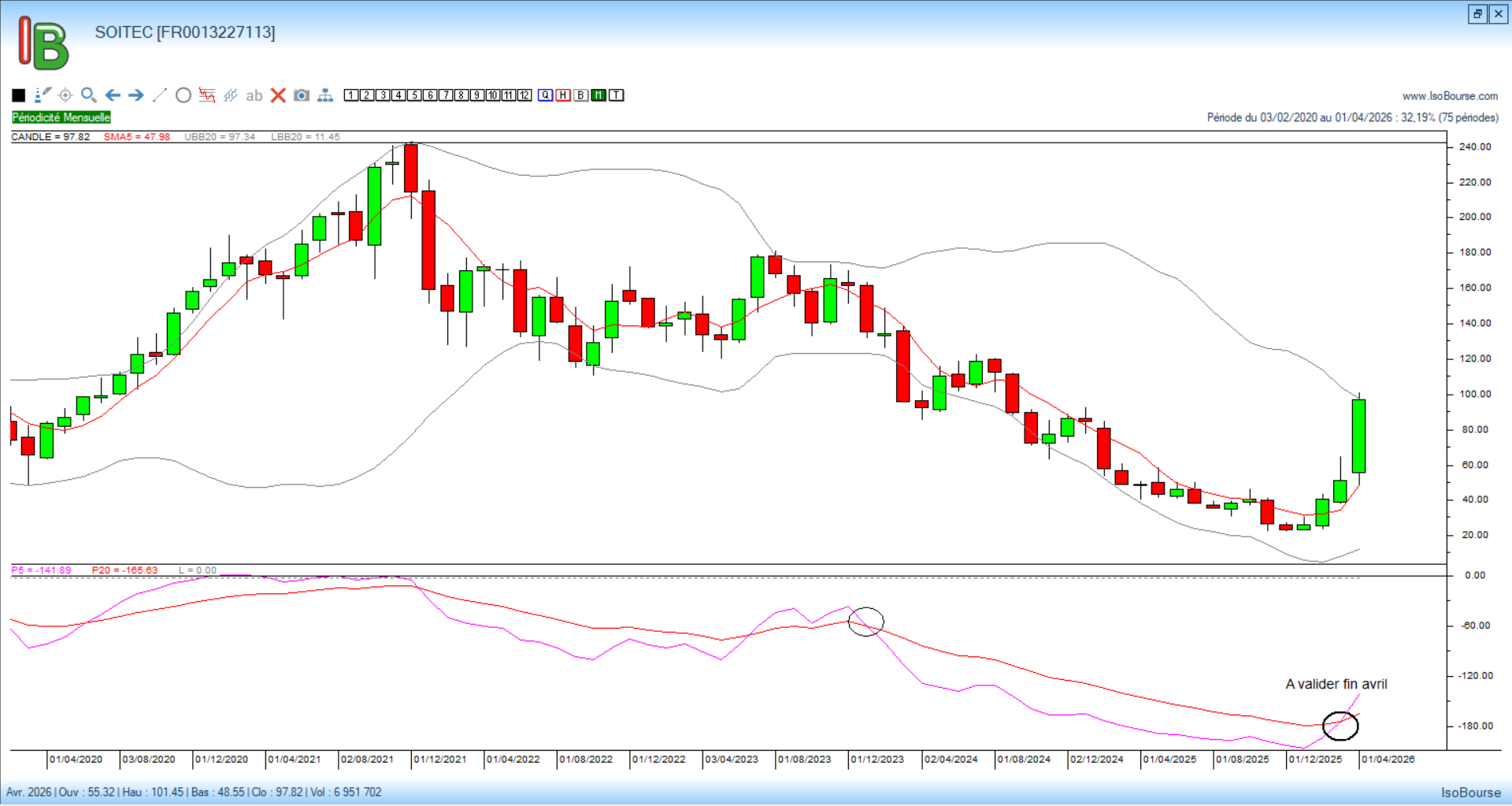The height and width of the screenshot is (806, 1512).
Task: Select numbered preset 12
Action: 524,95
